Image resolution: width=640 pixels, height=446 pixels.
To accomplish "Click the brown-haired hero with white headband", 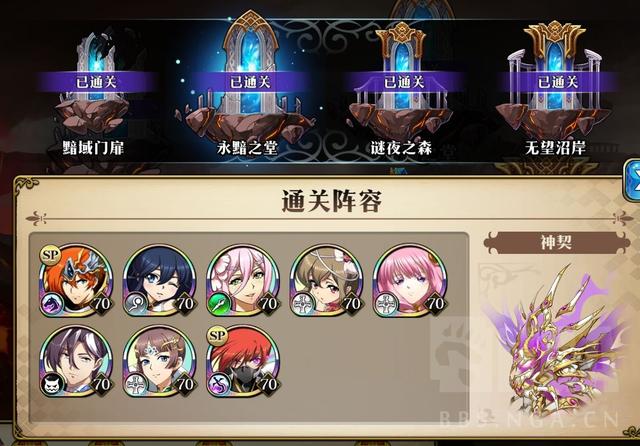I will [327, 280].
